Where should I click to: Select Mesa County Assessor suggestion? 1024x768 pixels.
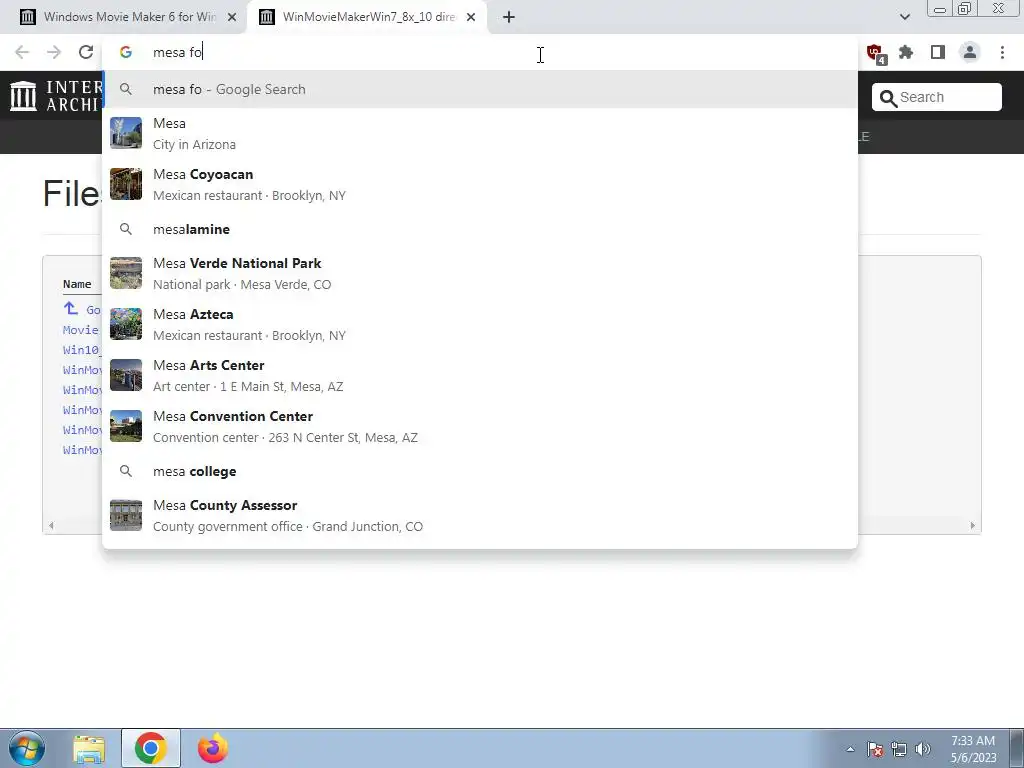[x=480, y=515]
